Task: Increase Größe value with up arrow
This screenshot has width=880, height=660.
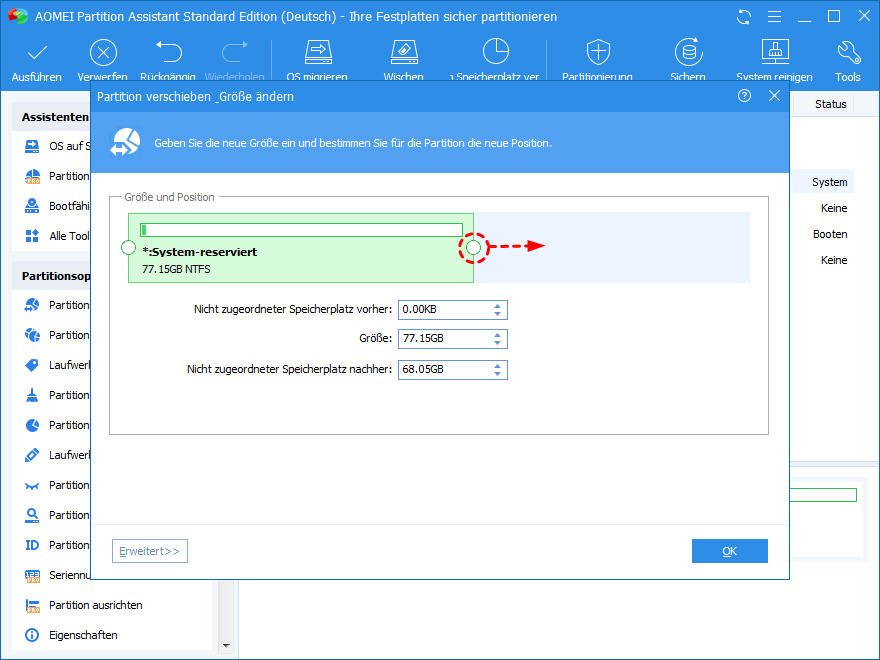Action: (498, 335)
